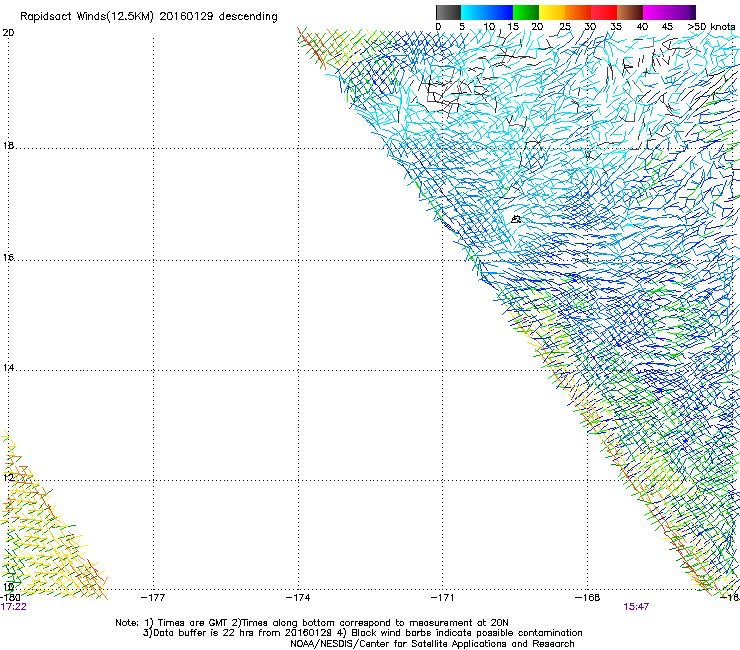Image resolution: width=740 pixels, height=650 pixels.
Task: Click the gray 0-5 knots color swatch
Action: 448,12
